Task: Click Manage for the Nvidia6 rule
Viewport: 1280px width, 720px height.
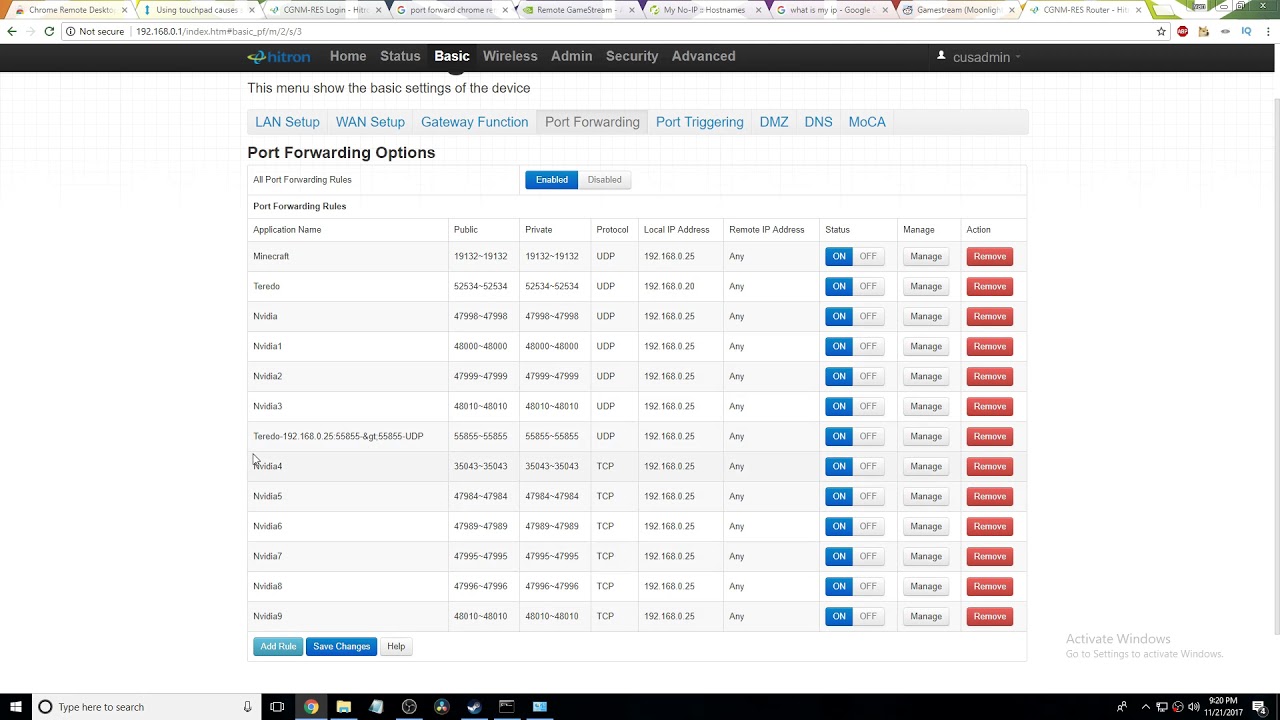Action: pyautogui.click(x=926, y=526)
